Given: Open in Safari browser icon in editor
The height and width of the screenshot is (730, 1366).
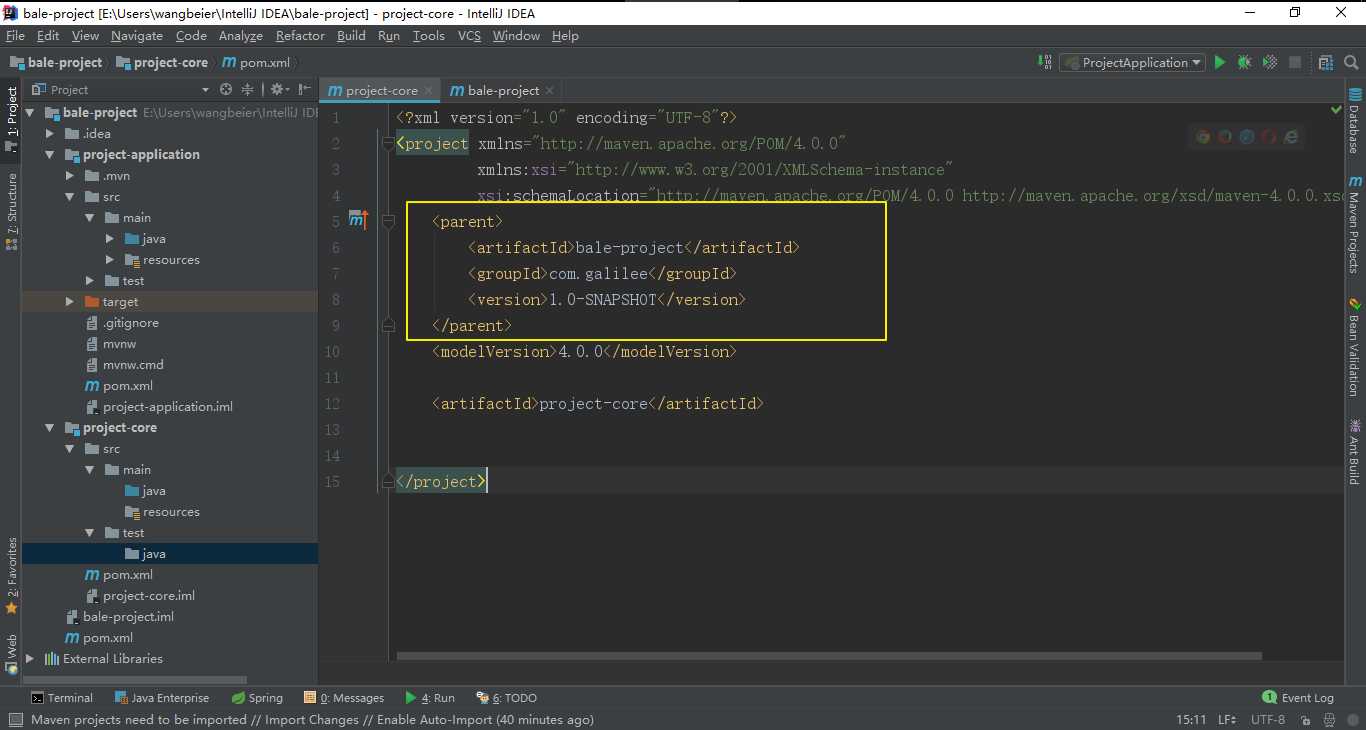Looking at the screenshot, I should [x=1247, y=137].
